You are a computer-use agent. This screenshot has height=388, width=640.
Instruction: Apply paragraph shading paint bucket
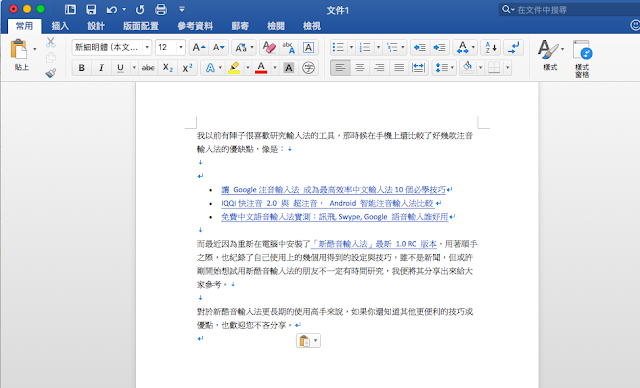pyautogui.click(x=468, y=68)
